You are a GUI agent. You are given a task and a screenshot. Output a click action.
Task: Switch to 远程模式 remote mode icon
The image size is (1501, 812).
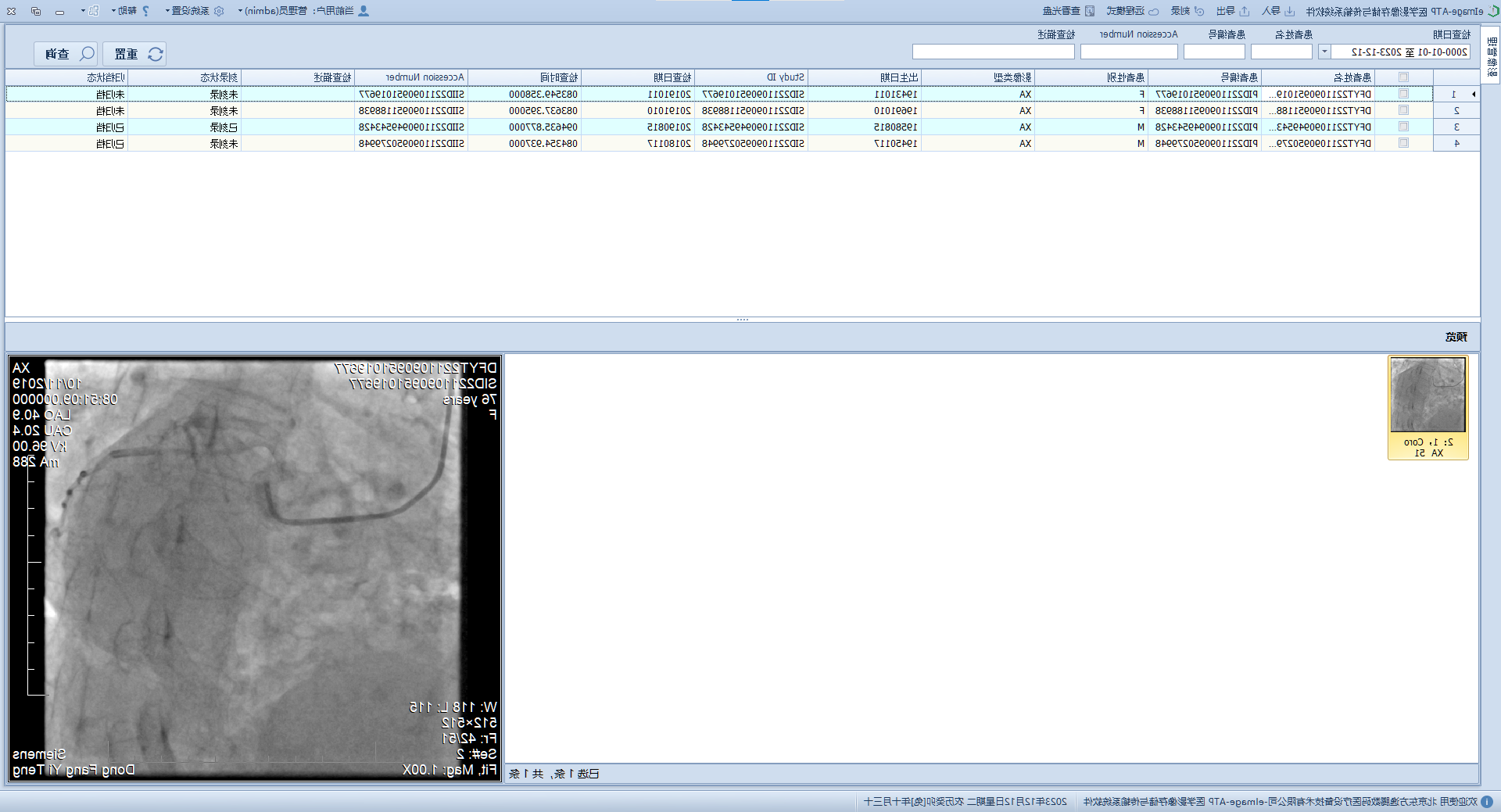click(x=1154, y=11)
